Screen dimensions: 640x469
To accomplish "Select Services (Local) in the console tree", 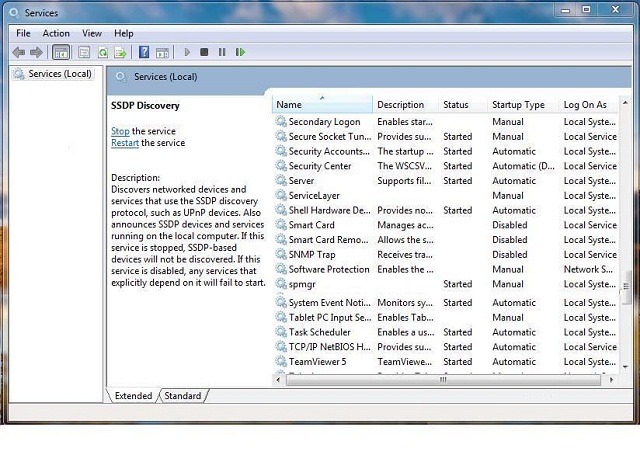I will (59, 74).
